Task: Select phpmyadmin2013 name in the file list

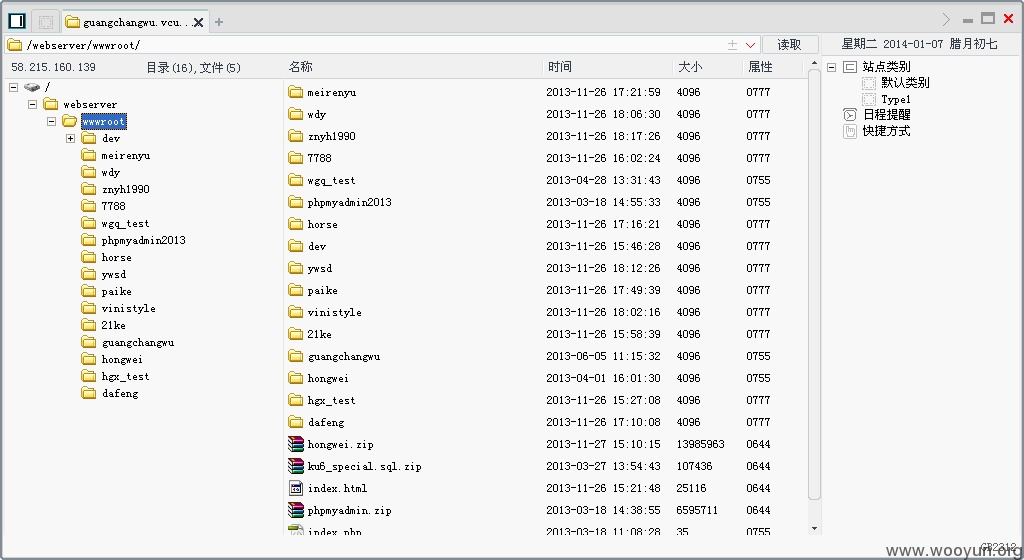Action: 349,202
